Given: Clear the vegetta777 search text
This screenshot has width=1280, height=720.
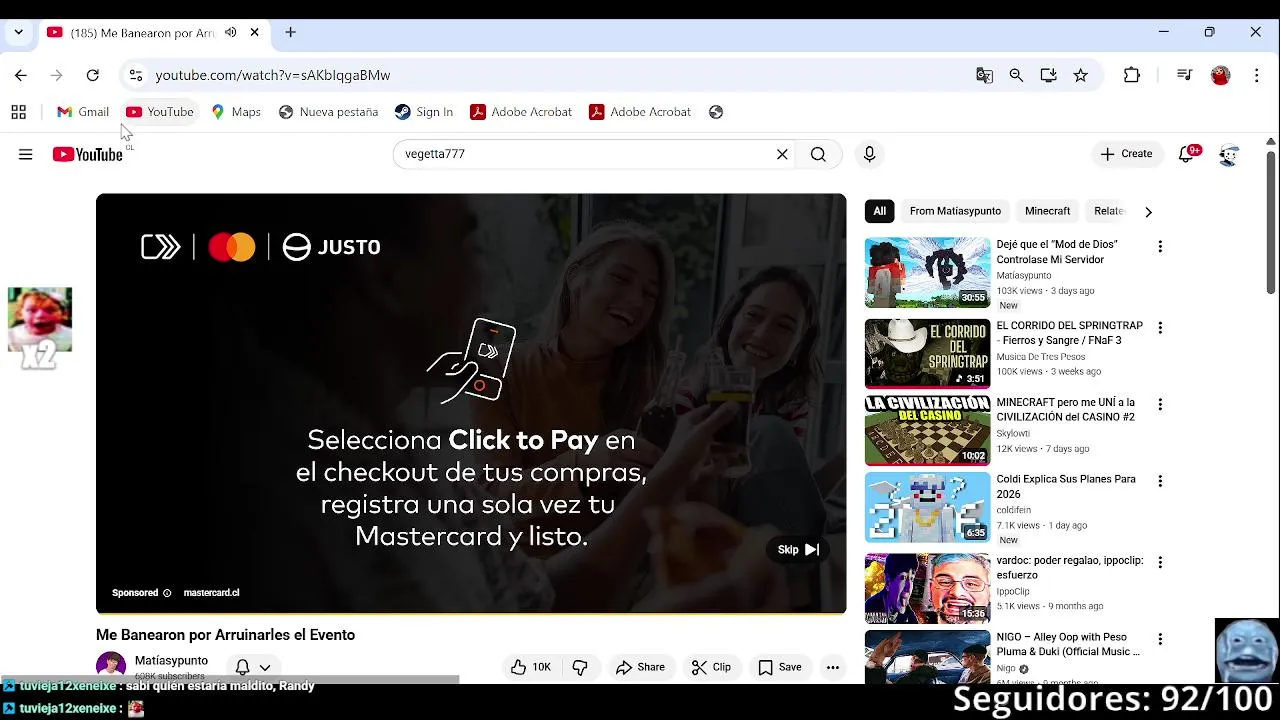Looking at the screenshot, I should pyautogui.click(x=782, y=154).
